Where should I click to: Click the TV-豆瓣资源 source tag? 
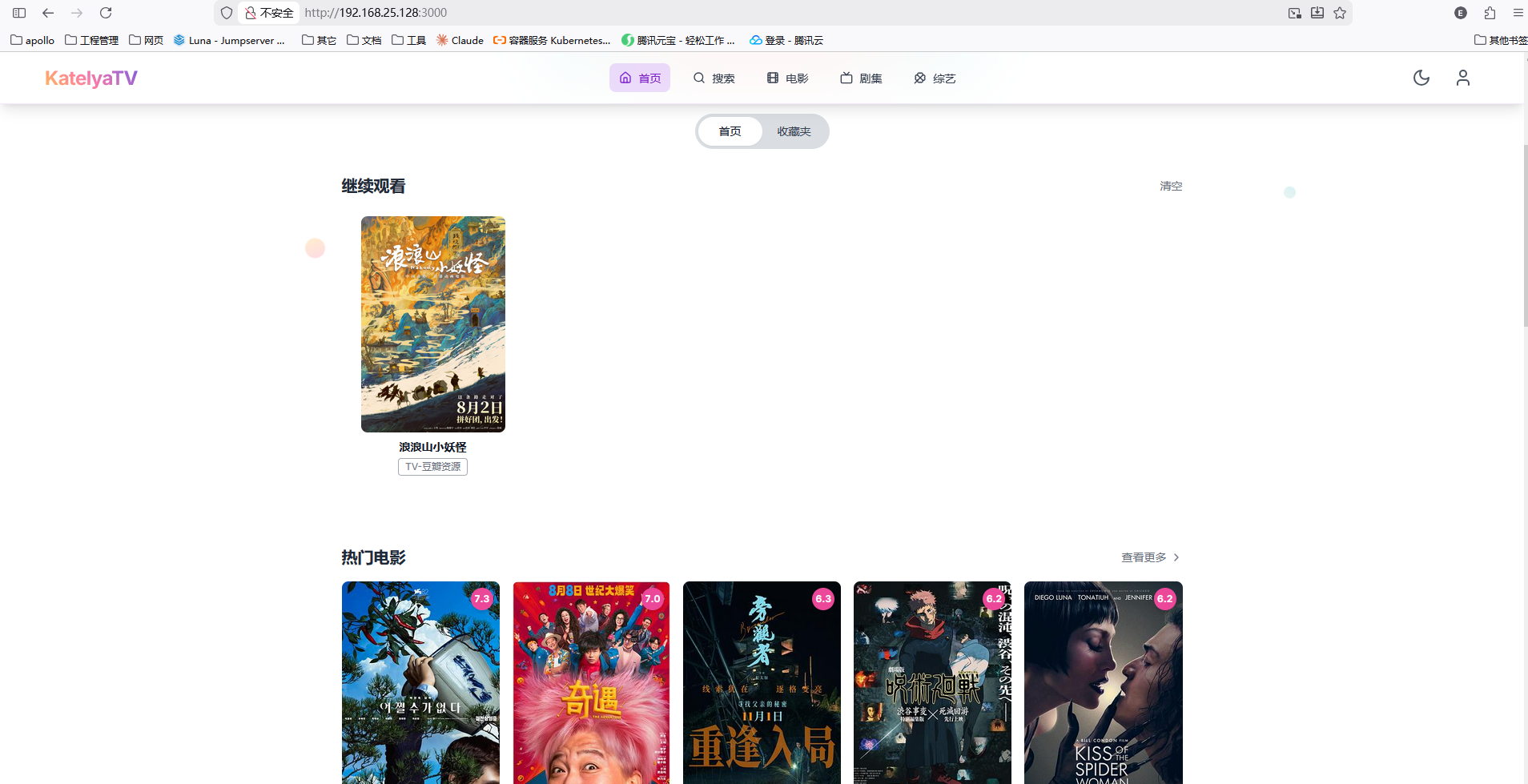coord(433,467)
